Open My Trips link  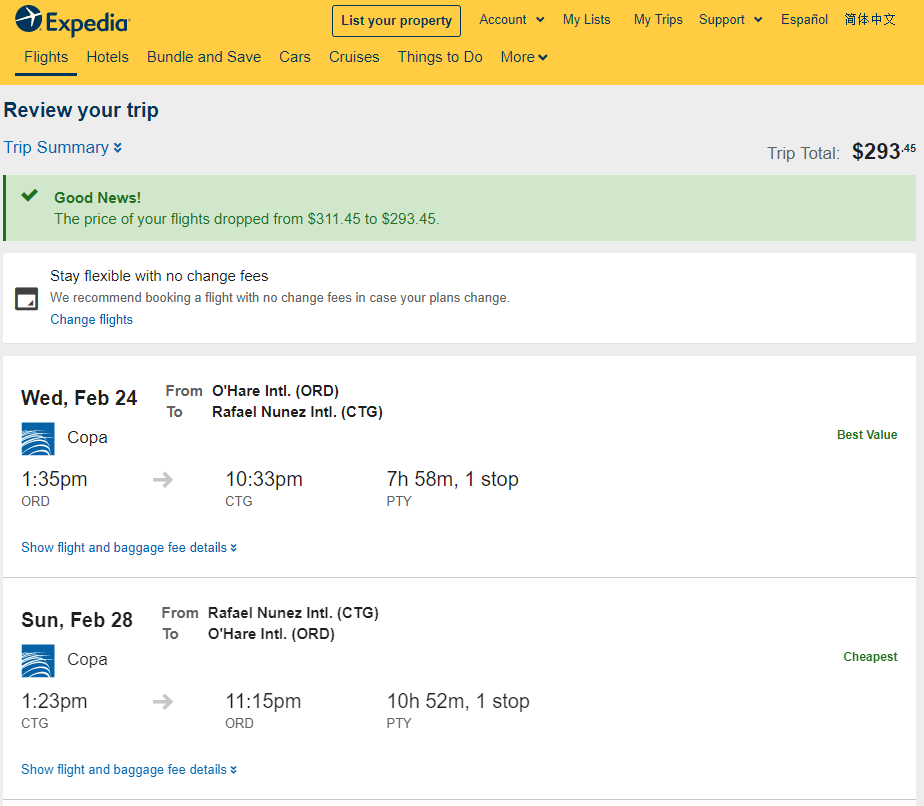[658, 19]
